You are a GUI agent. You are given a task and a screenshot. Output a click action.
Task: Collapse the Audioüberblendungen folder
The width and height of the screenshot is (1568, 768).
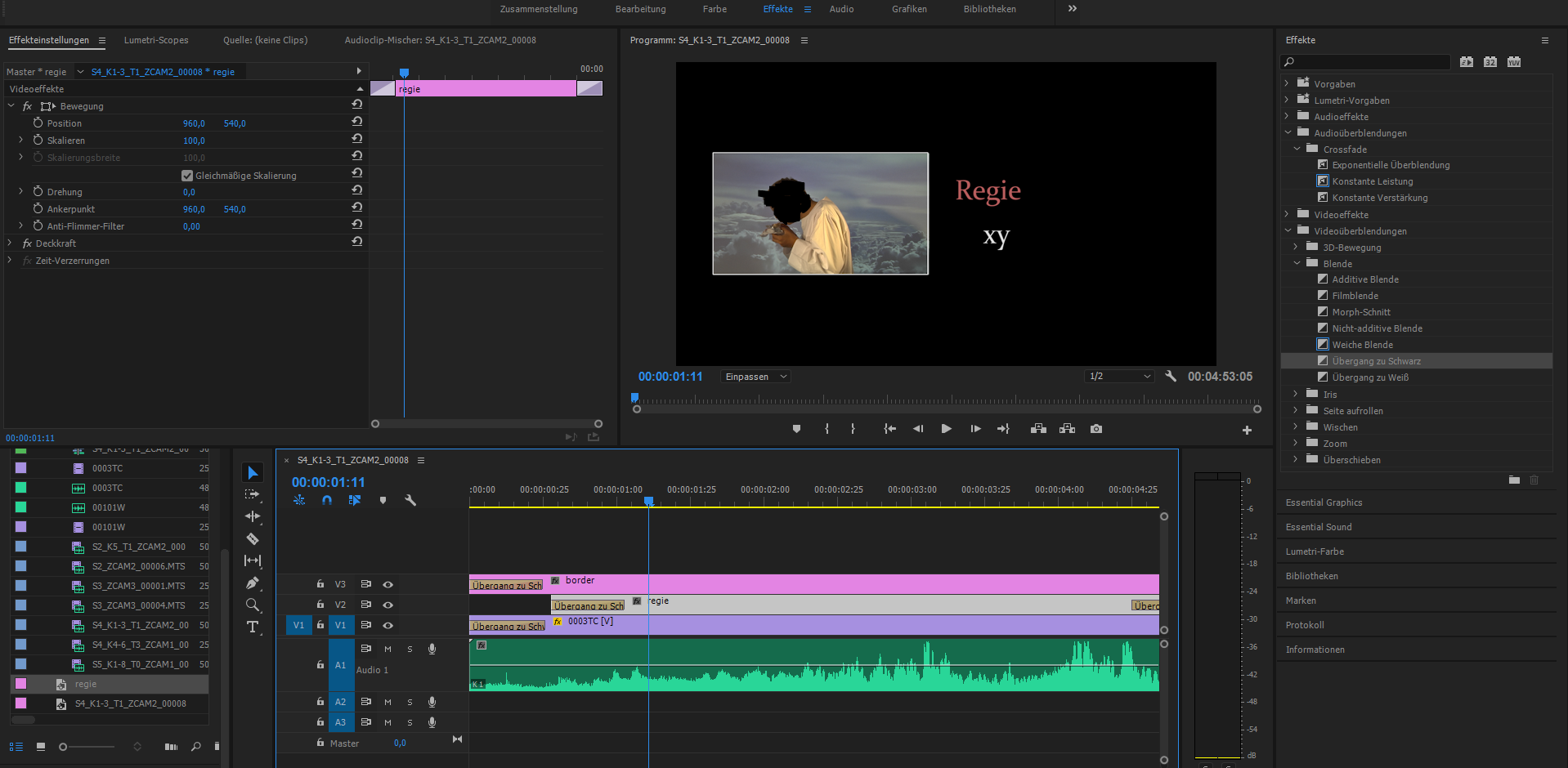[x=1288, y=132]
